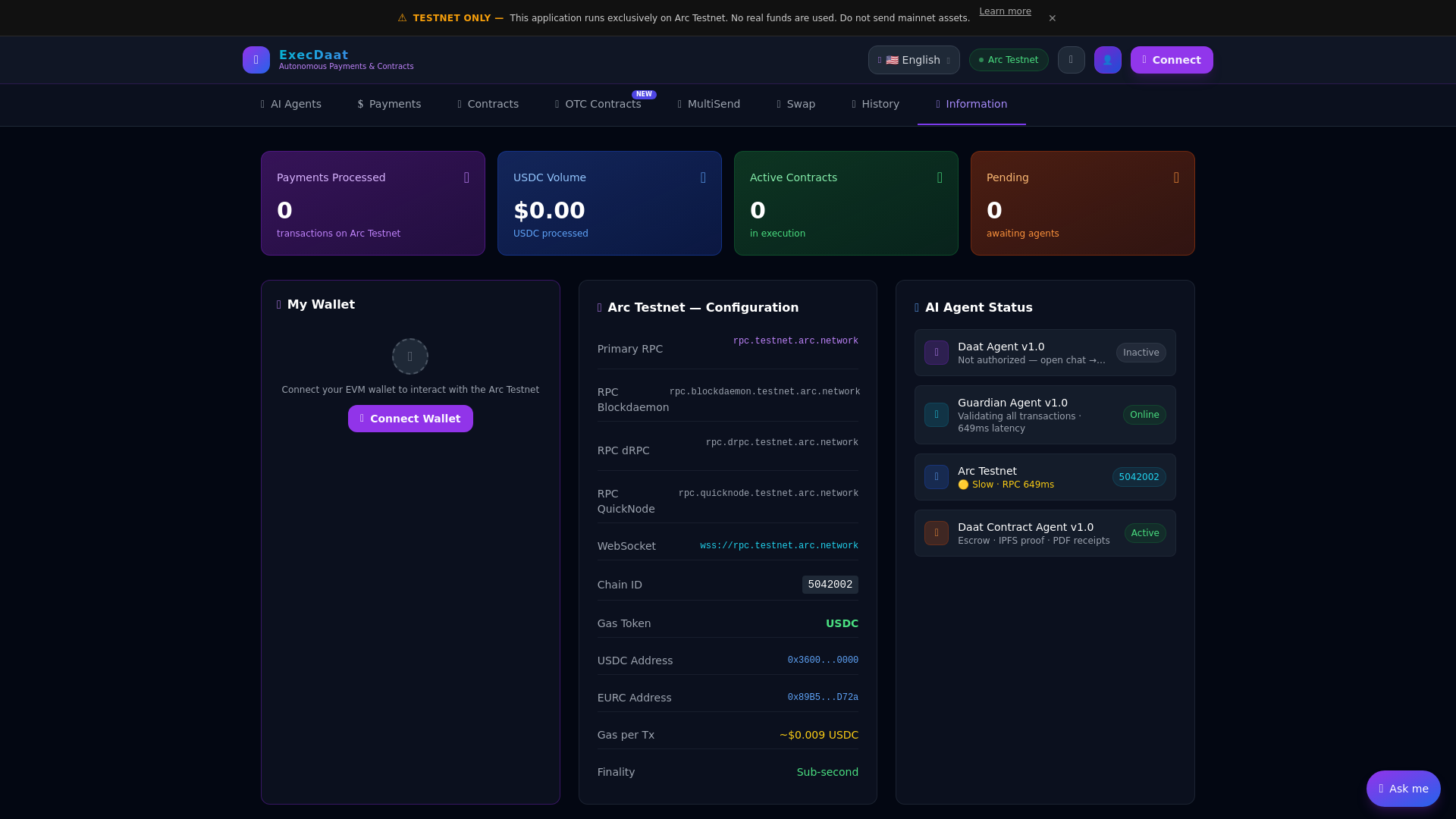Image resolution: width=1456 pixels, height=819 pixels.
Task: Click the USDC Address 0x3600...0000
Action: coord(823,661)
